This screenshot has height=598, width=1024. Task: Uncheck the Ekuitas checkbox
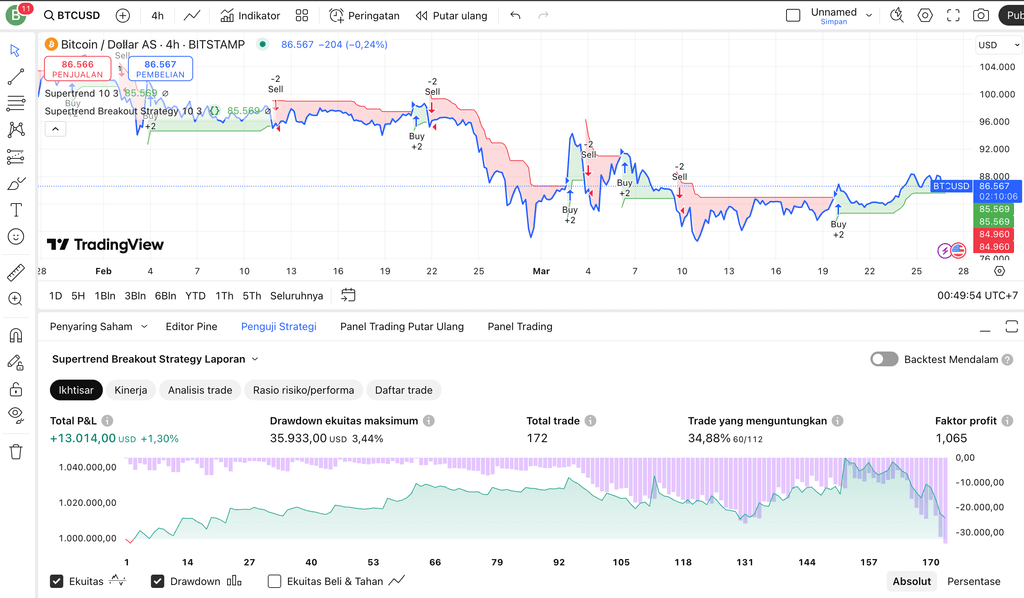(57, 581)
